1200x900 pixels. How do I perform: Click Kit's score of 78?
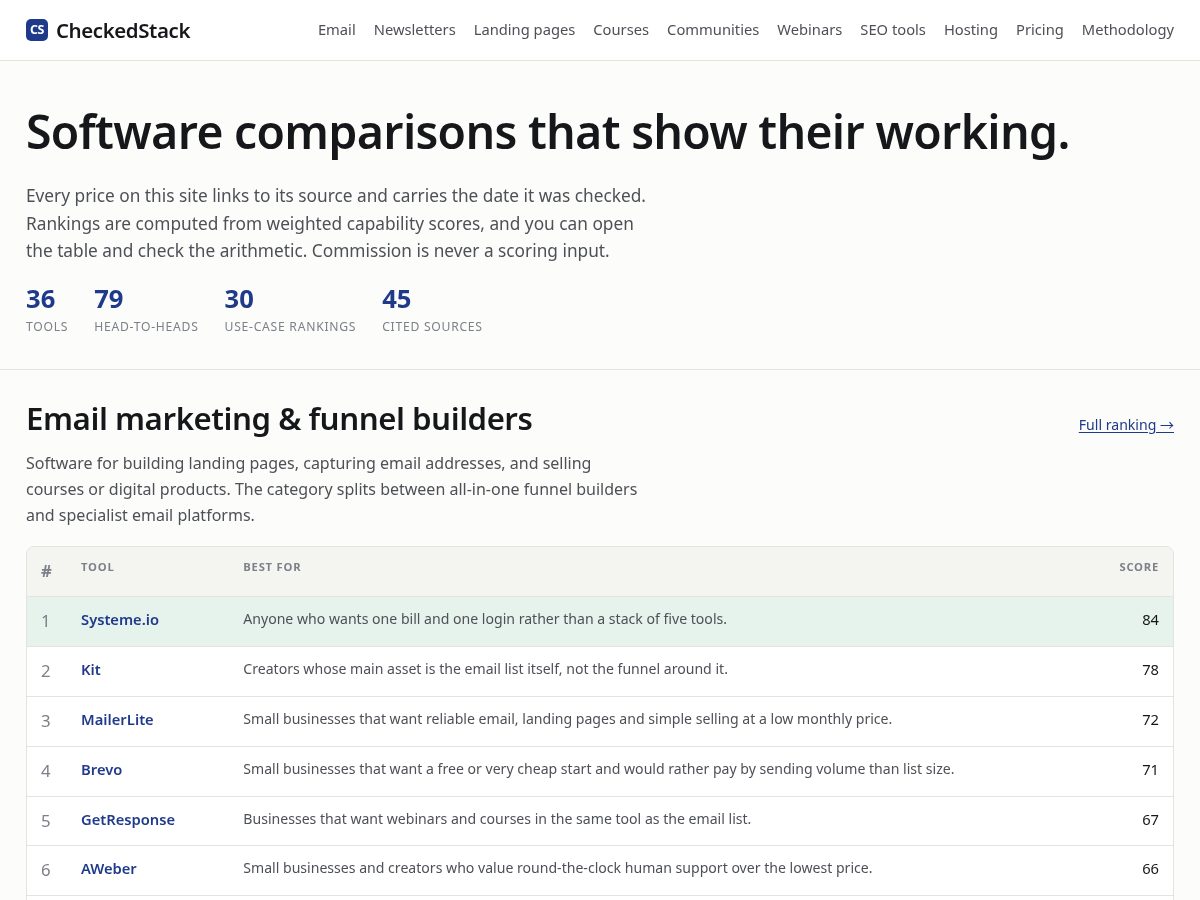tap(1150, 670)
